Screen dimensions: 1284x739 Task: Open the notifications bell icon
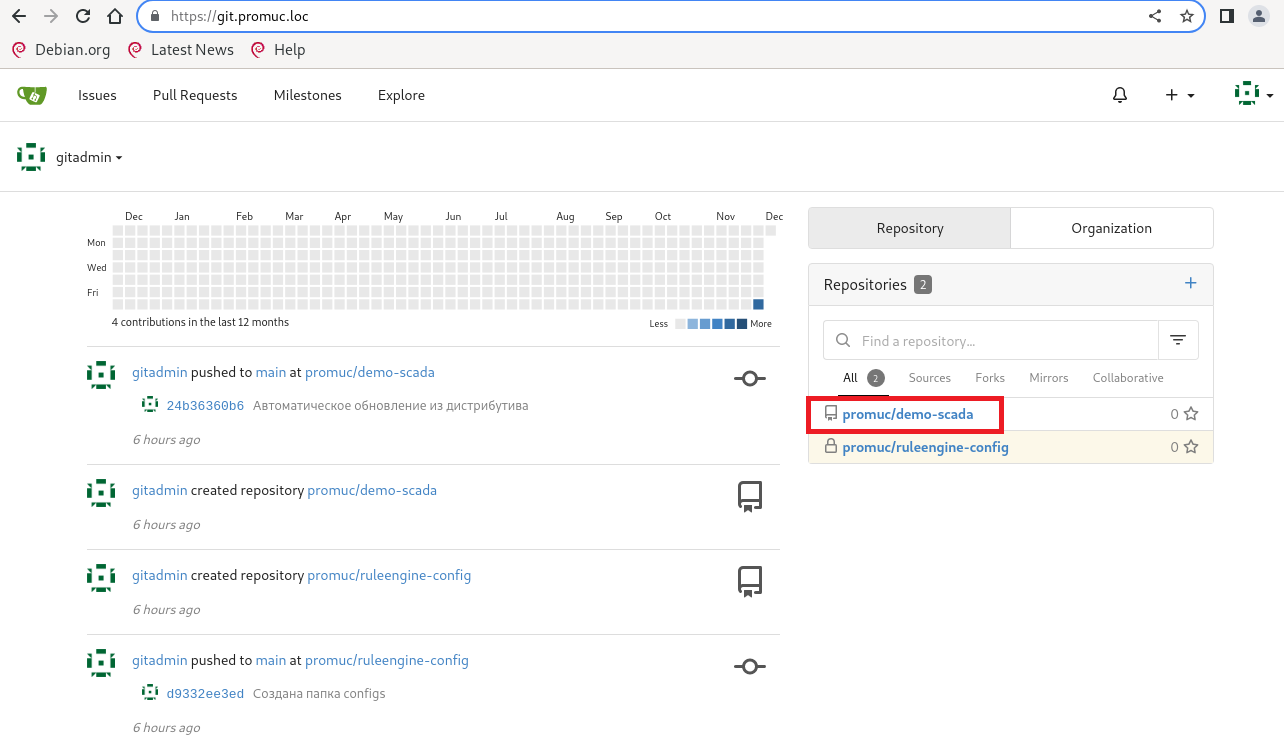click(1120, 95)
